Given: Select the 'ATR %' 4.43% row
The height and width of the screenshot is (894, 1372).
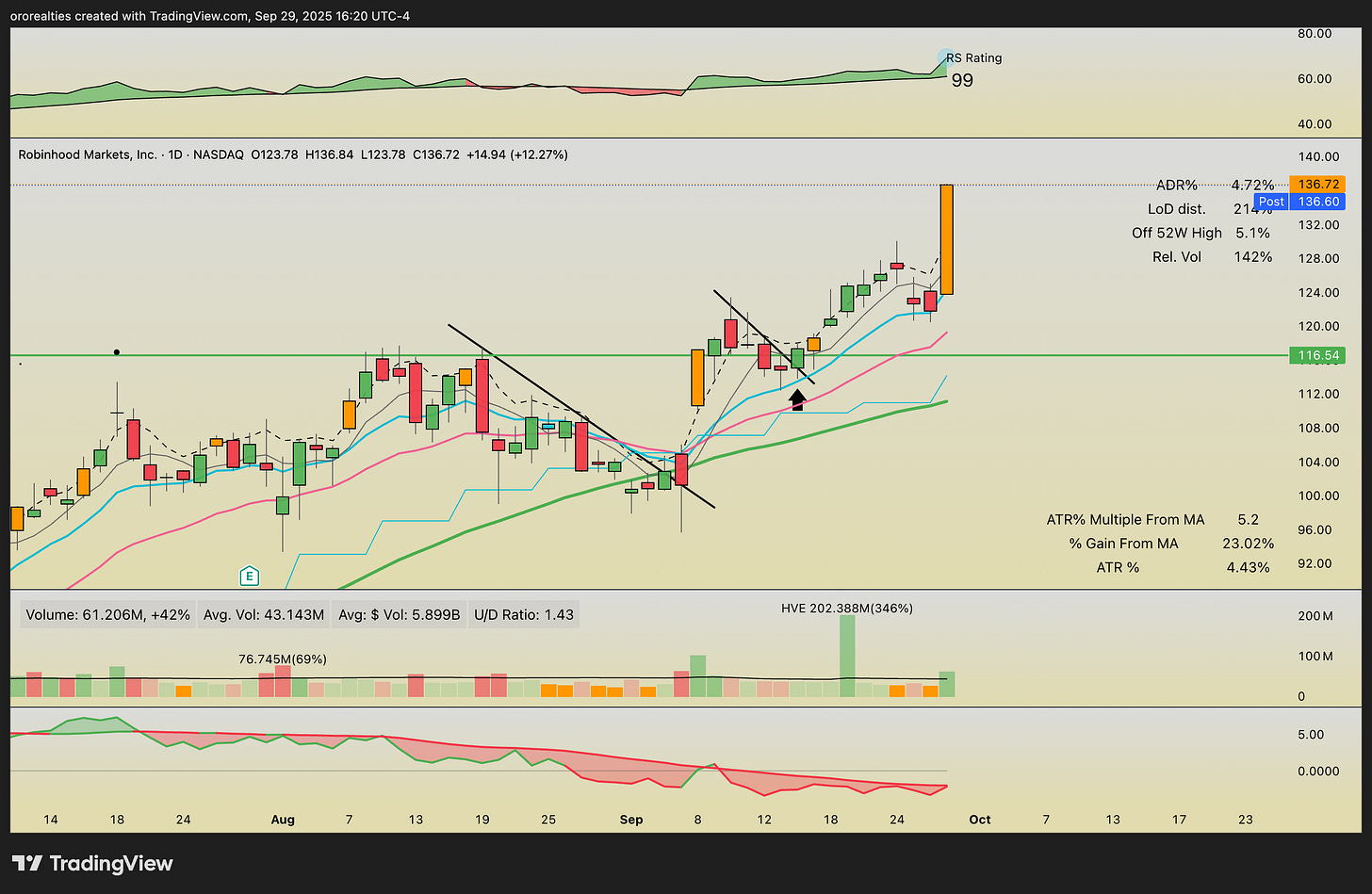Looking at the screenshot, I should click(x=1184, y=567).
